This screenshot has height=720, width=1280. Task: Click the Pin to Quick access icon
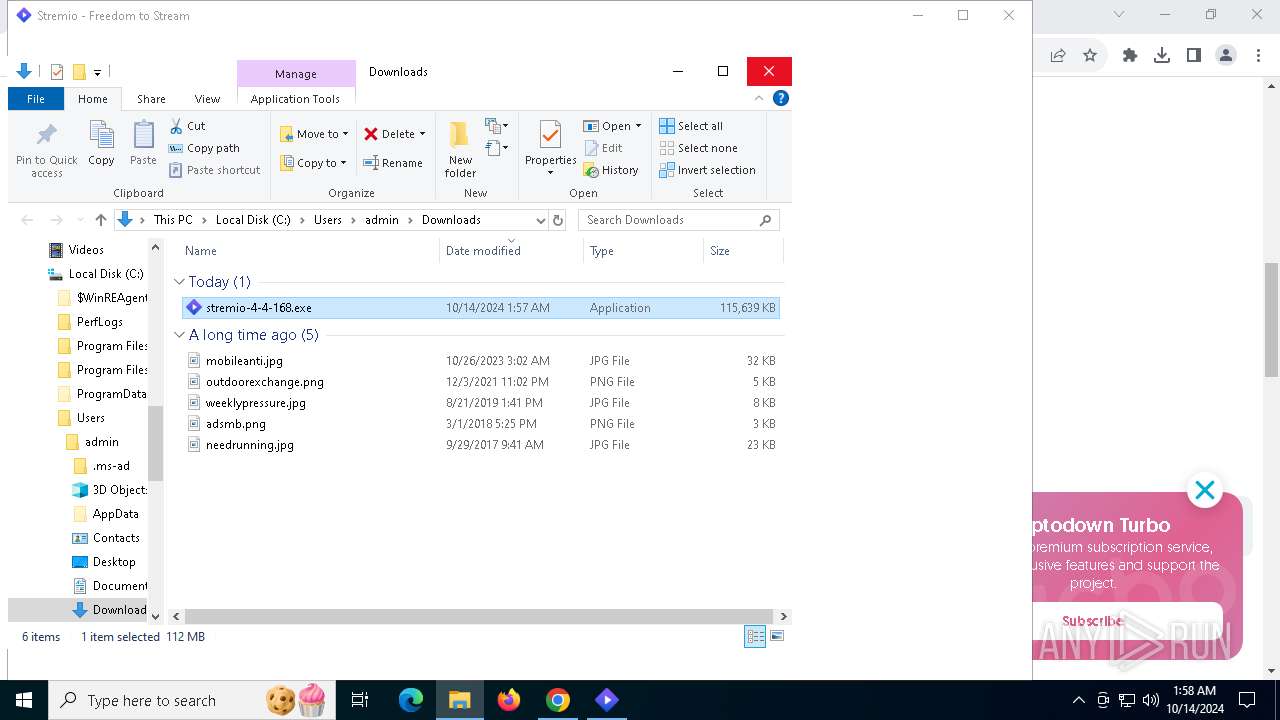(46, 135)
